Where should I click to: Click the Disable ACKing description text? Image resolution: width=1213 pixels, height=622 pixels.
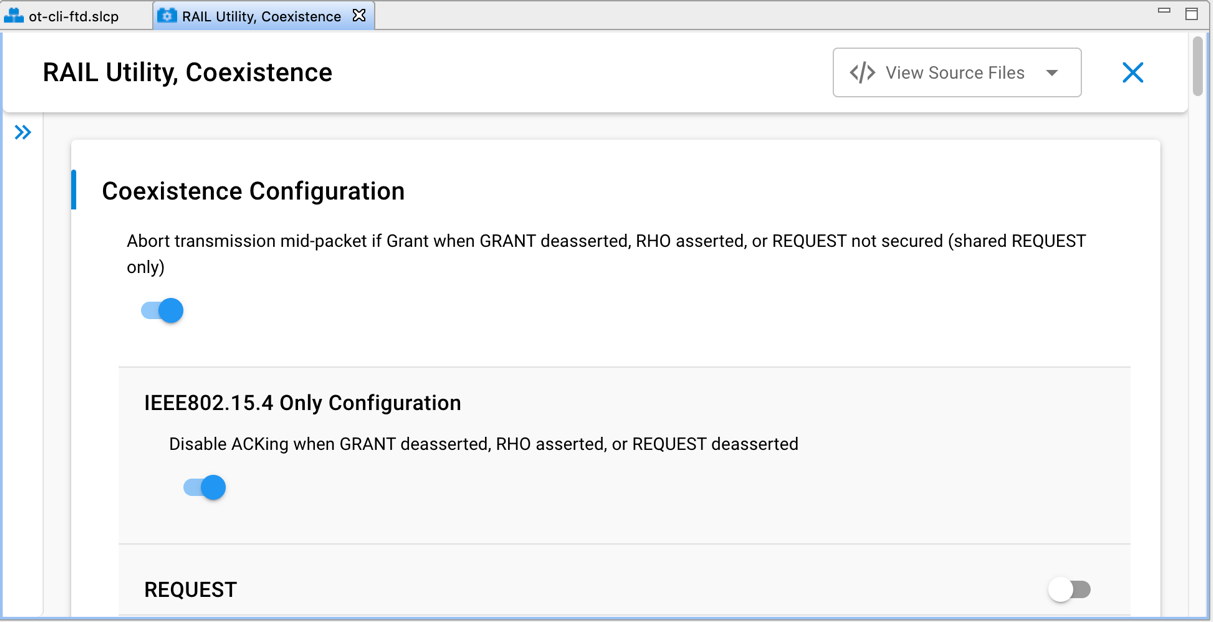click(x=483, y=444)
